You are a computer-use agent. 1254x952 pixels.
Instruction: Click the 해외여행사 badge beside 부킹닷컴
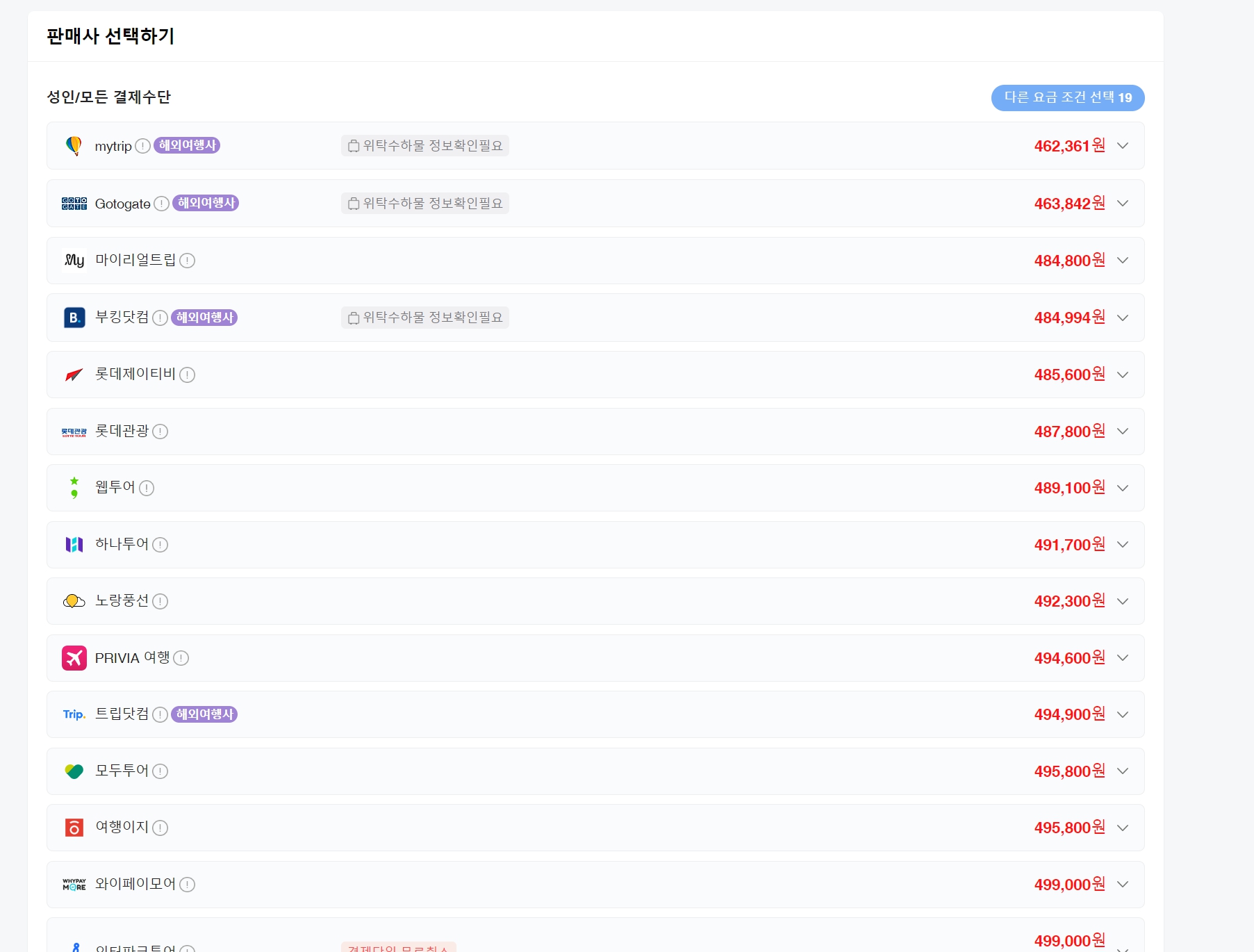pyautogui.click(x=204, y=318)
